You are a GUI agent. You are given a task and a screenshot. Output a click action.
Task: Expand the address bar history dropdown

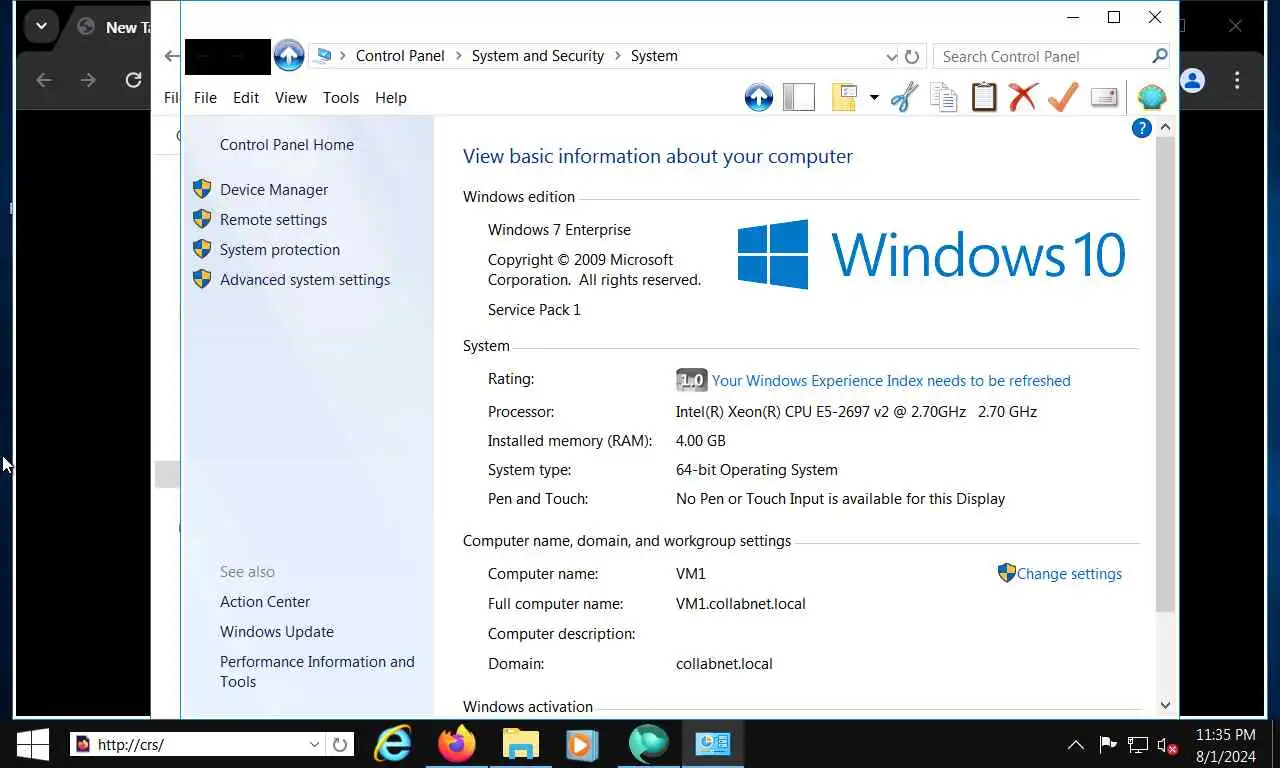tap(892, 56)
